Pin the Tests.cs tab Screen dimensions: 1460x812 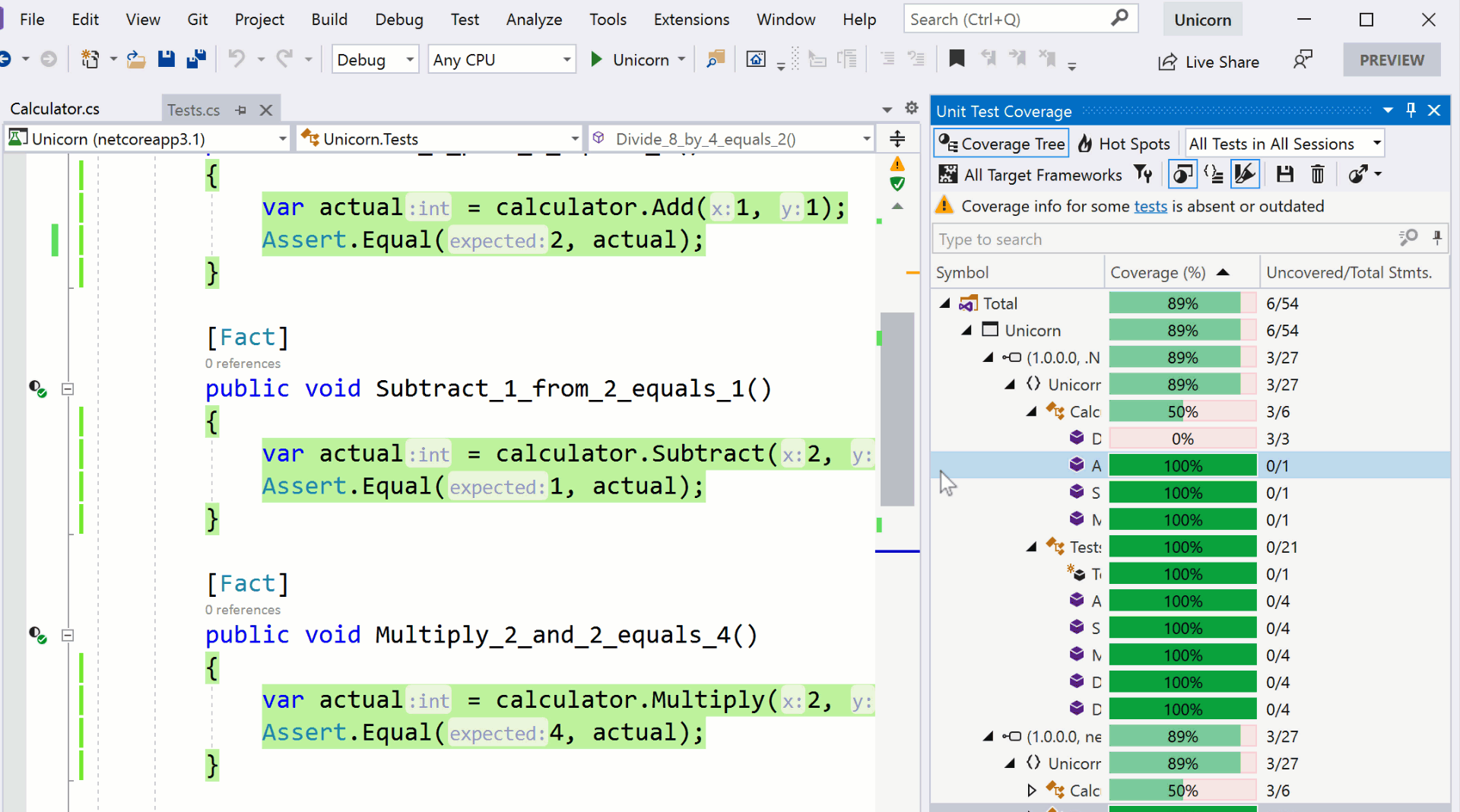click(x=241, y=110)
